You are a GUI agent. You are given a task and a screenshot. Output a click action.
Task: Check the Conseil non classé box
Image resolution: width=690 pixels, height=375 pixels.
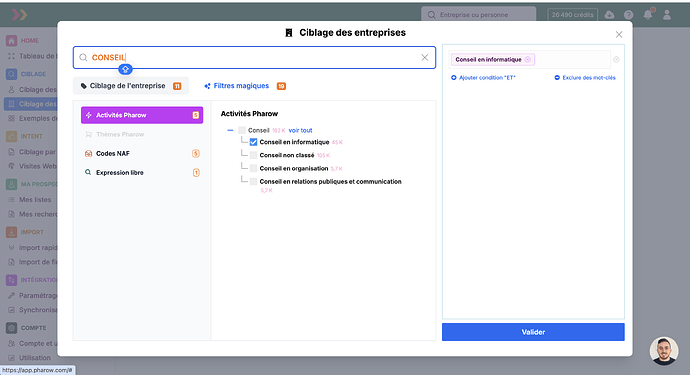click(x=253, y=155)
